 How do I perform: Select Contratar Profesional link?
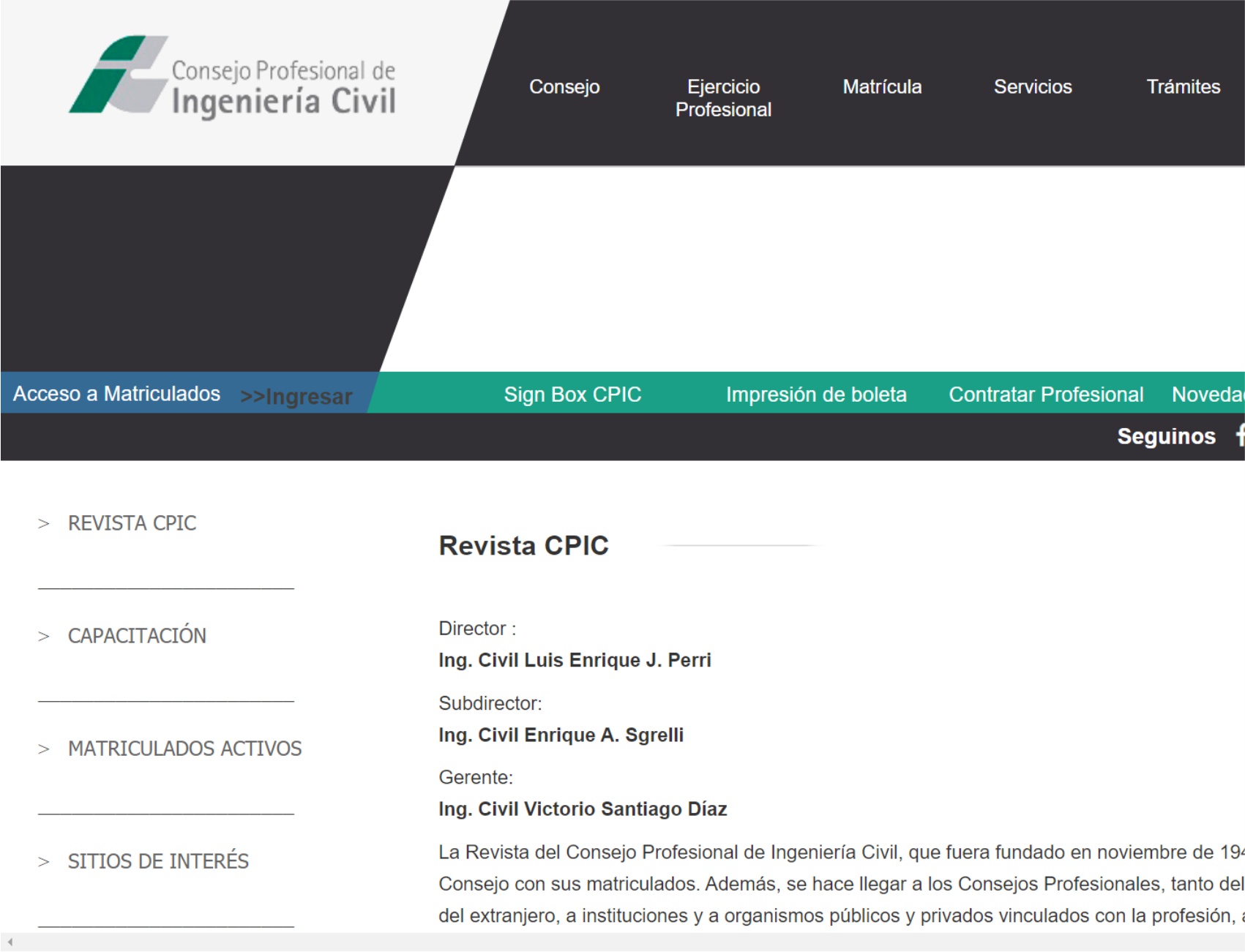pyautogui.click(x=1046, y=394)
